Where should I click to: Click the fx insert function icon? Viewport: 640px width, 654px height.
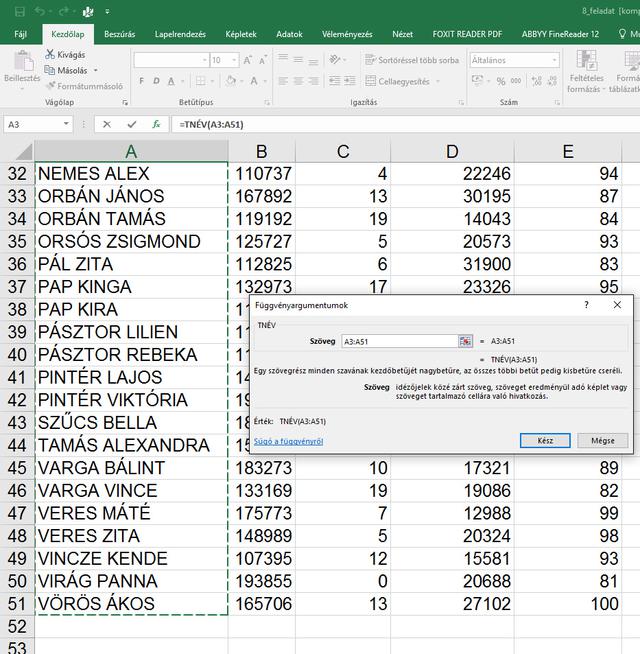click(156, 124)
